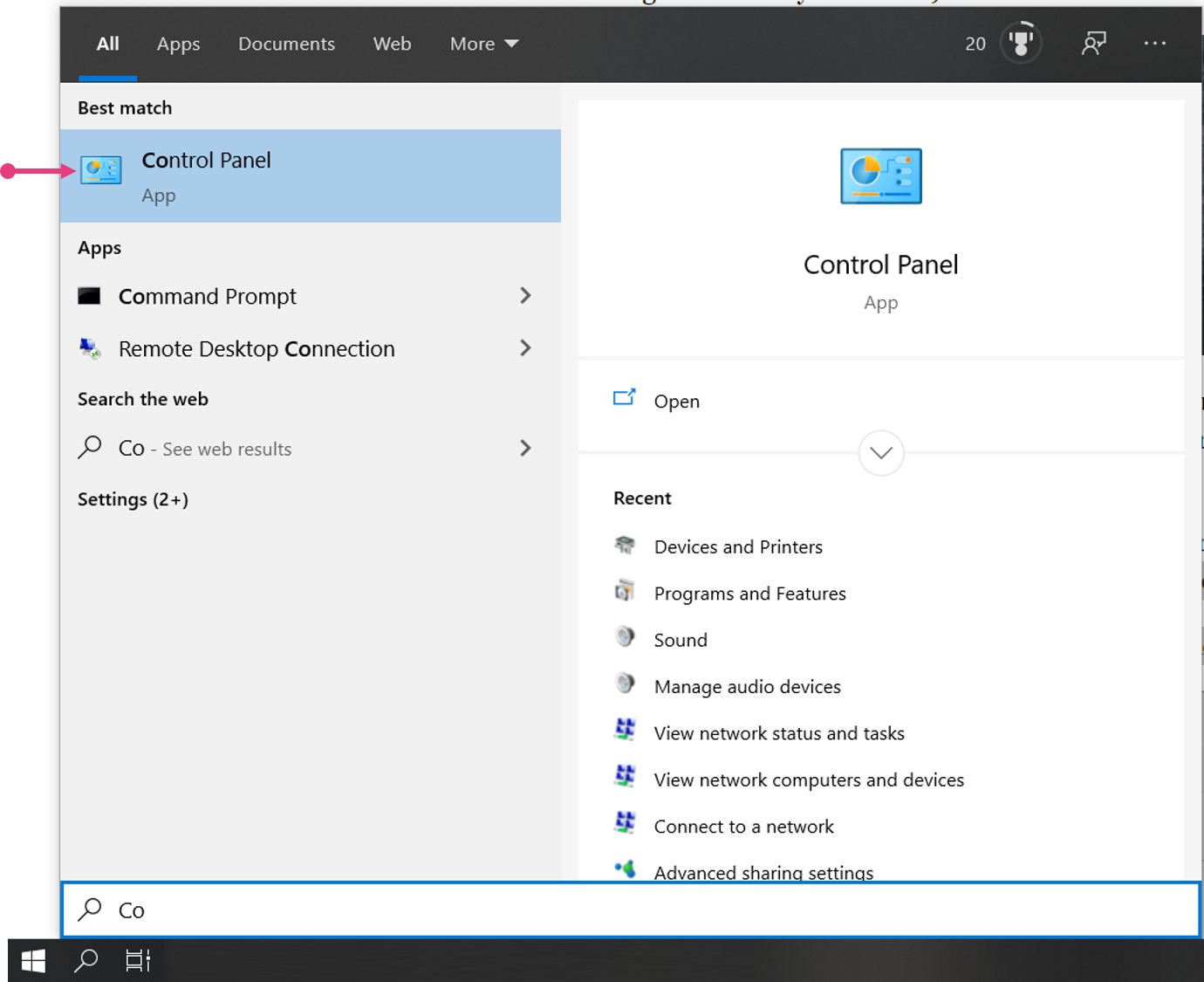Switch to the Apps filter tab
The image size is (1204, 982).
(x=178, y=44)
